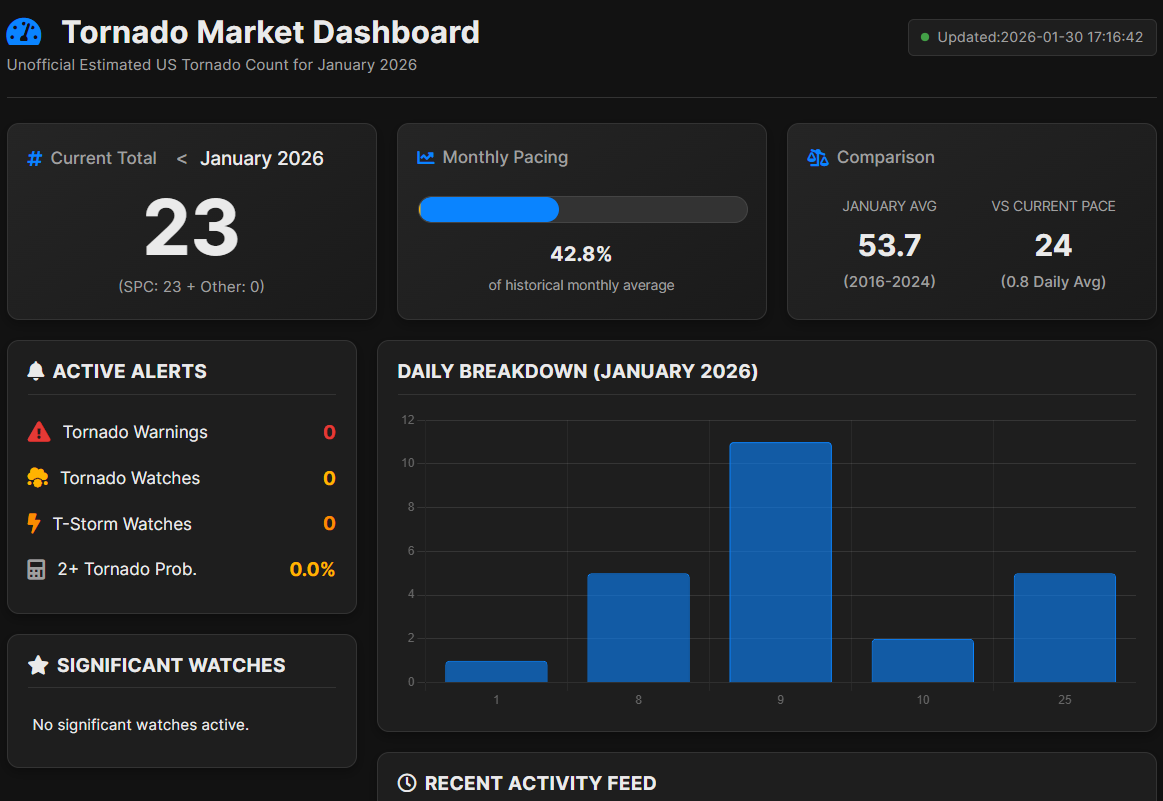
Task: Click the Active Alerts bell icon
Action: 35,370
